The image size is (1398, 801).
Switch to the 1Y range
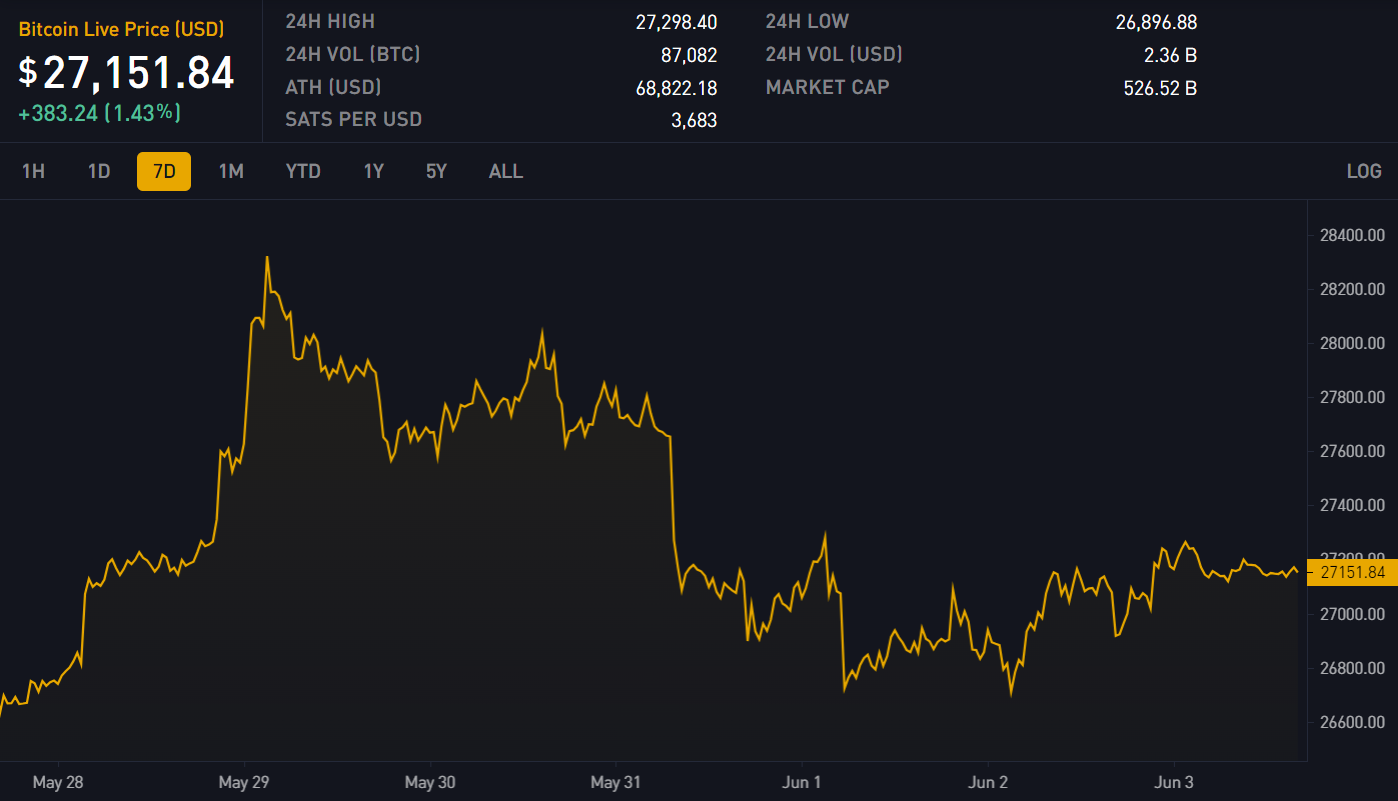click(373, 171)
